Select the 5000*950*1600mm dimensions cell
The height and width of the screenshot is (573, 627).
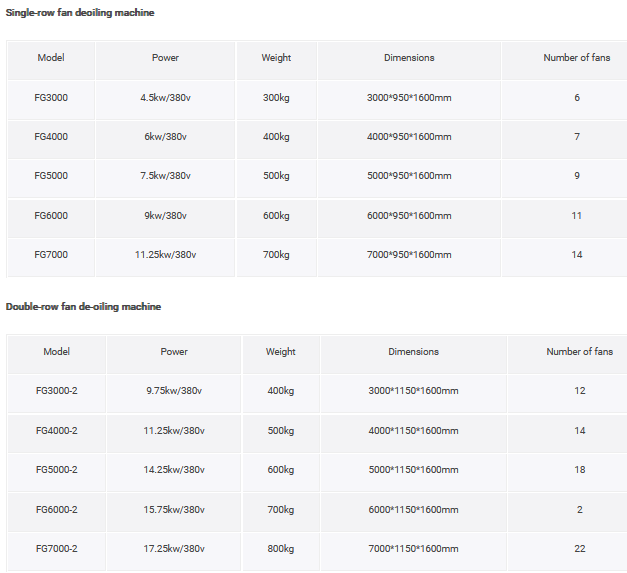tap(409, 176)
